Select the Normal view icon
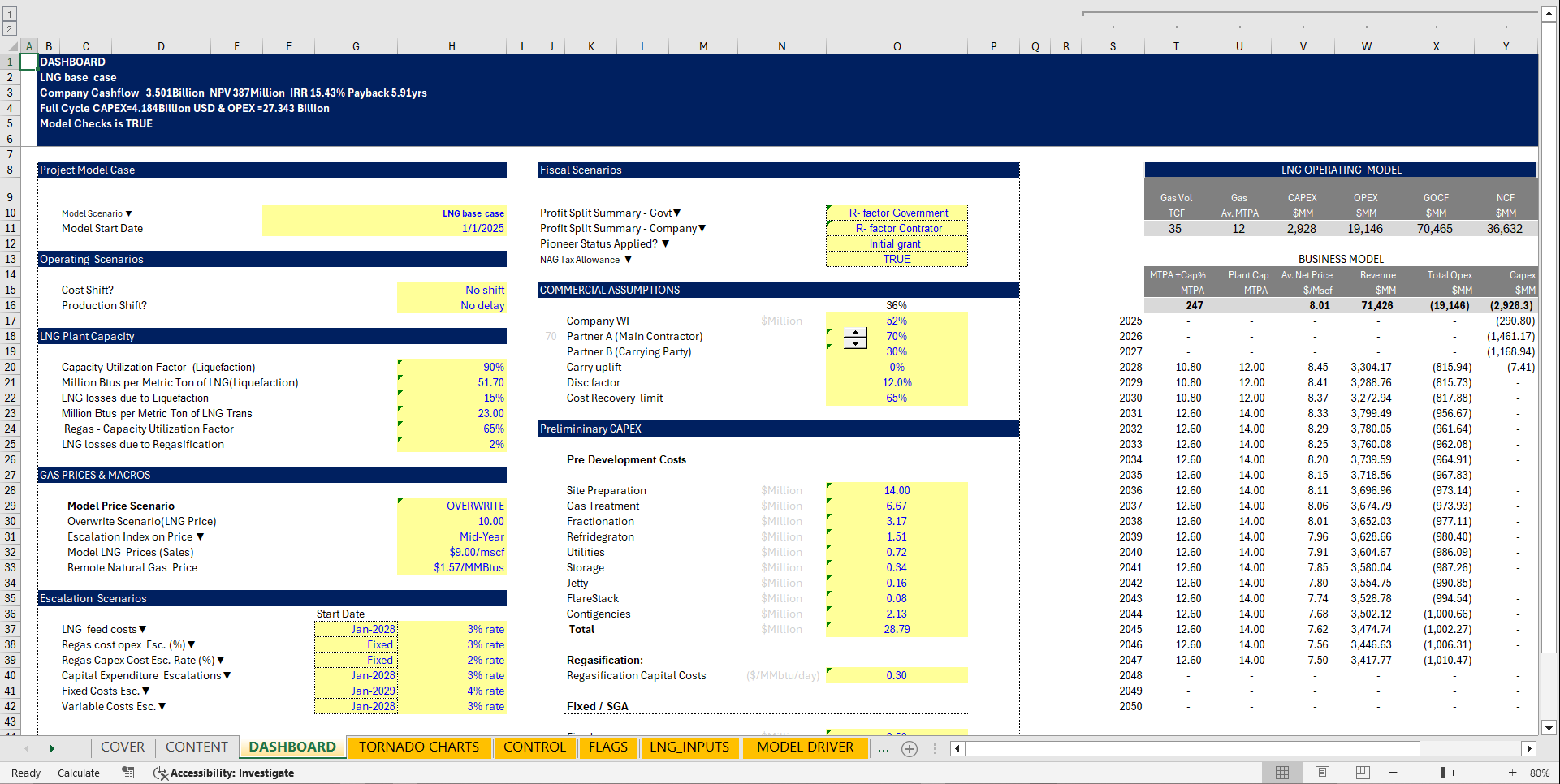The image size is (1560, 784). [1281, 773]
